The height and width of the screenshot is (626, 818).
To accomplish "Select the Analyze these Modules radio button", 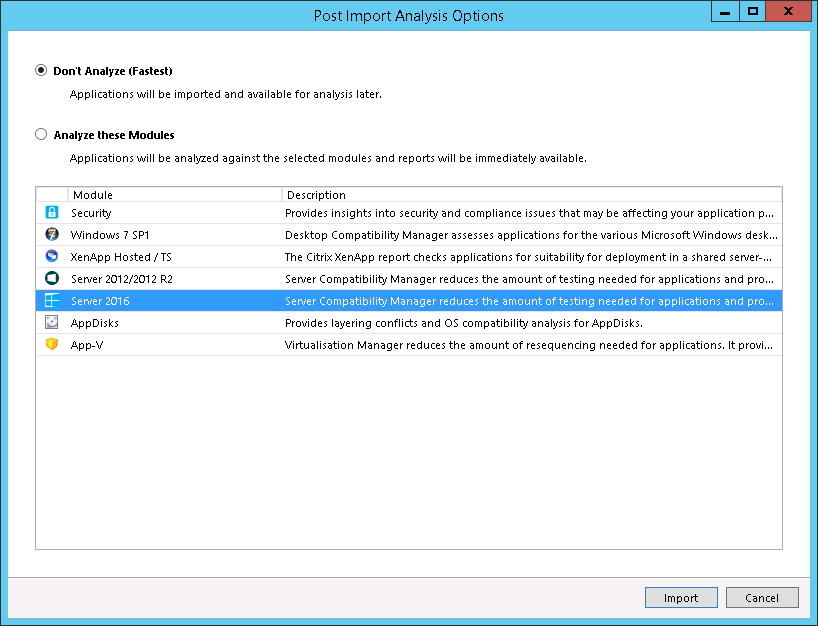I will pos(41,135).
